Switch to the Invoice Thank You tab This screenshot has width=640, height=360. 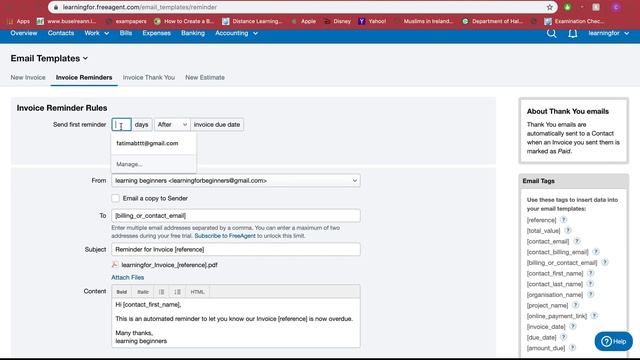149,77
